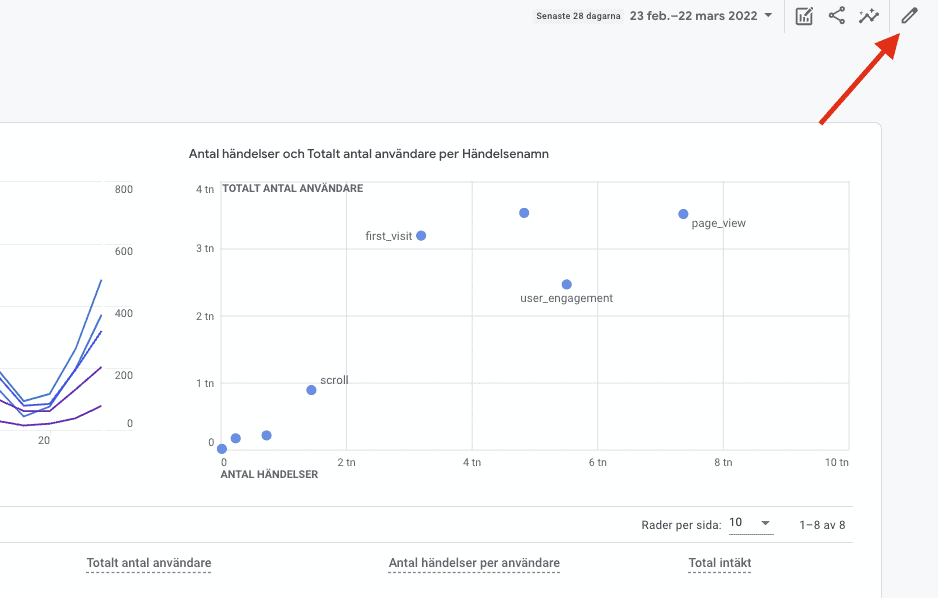Sort by "Totalt antal användare" column
Screen dimensions: 938x598
pos(149,563)
